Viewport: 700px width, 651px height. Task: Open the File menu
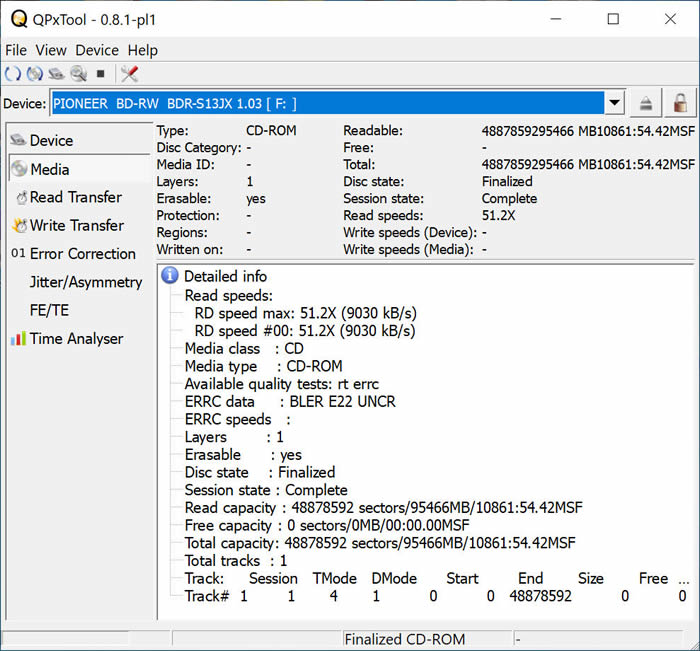click(16, 50)
